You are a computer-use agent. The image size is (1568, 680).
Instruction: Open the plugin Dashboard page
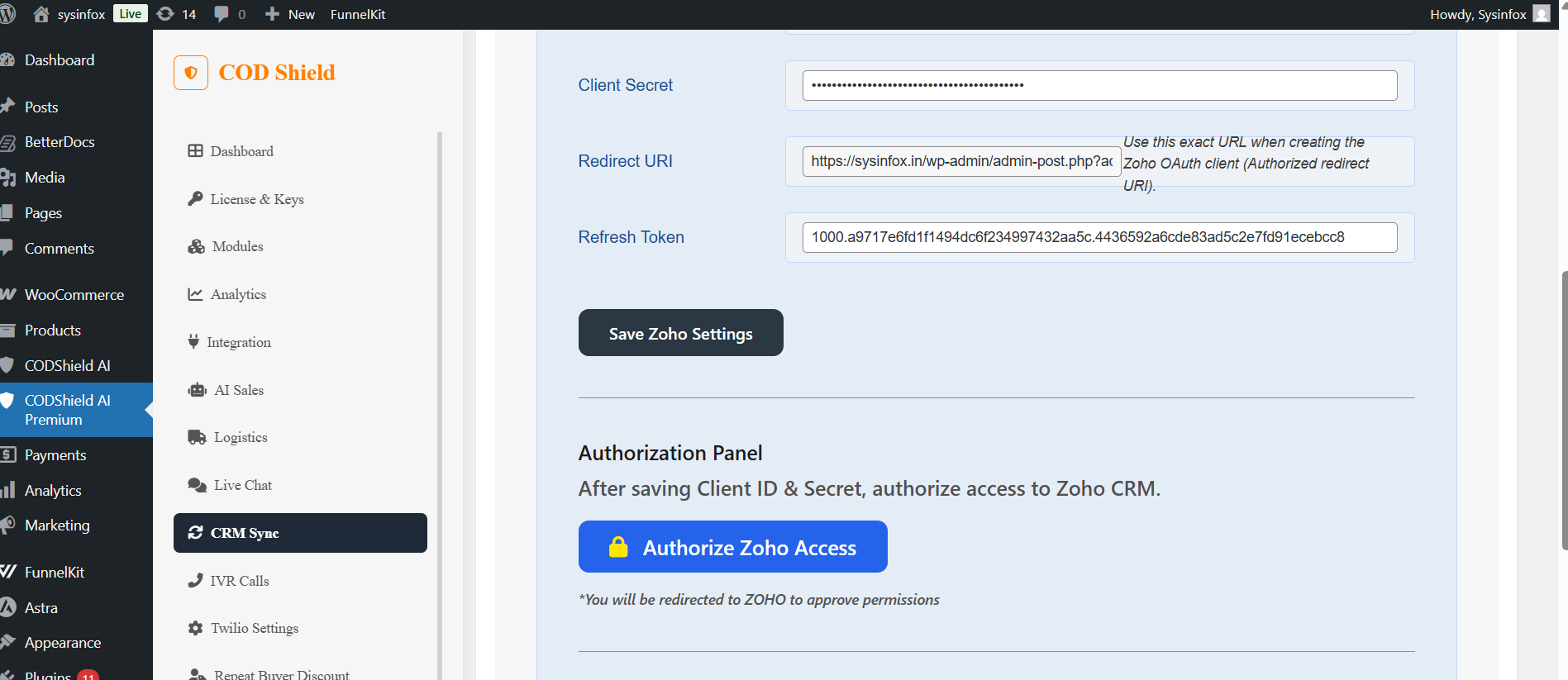[x=241, y=151]
